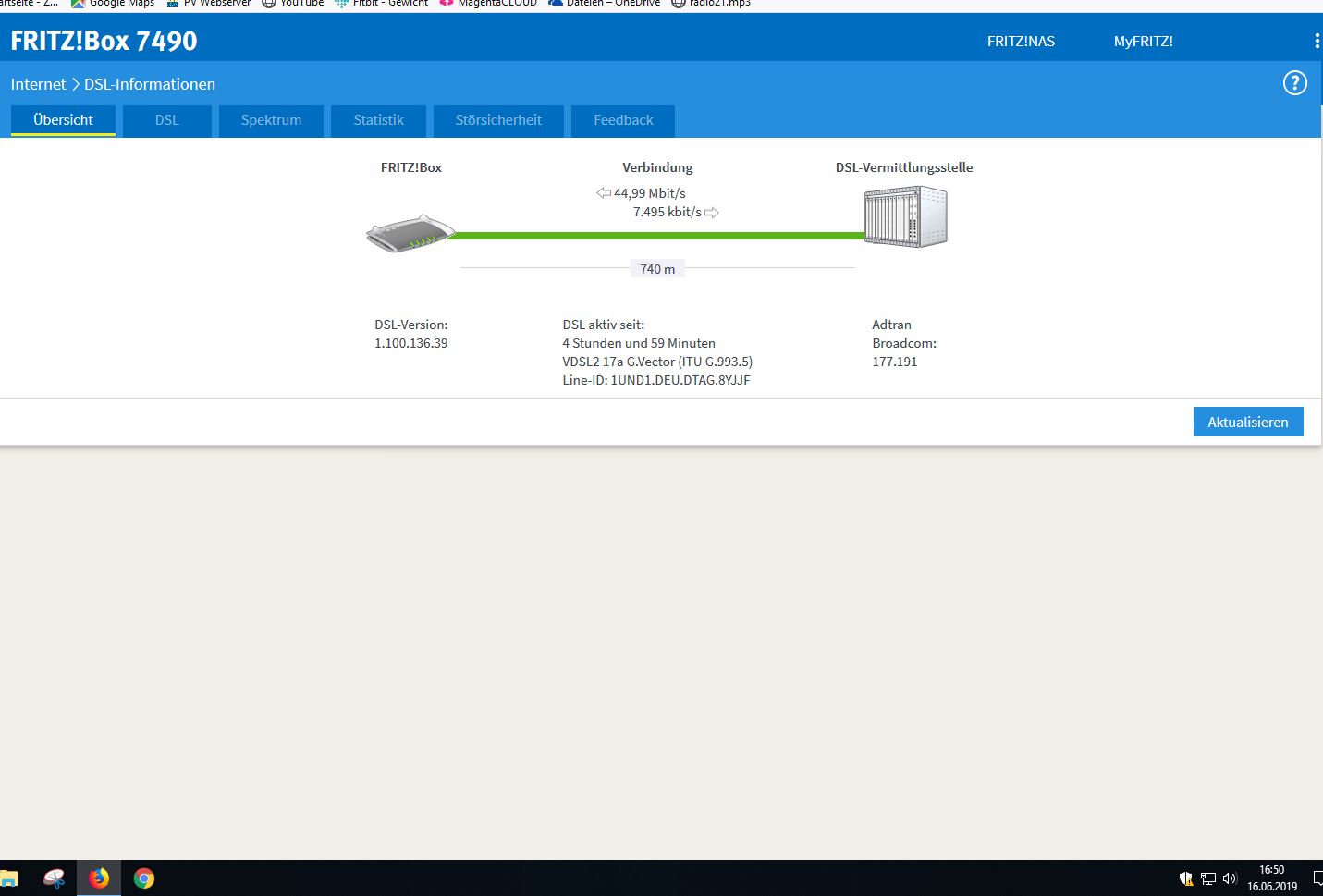Screen dimensions: 1323x896
Task: Open the notification center icon
Action: [1317, 878]
